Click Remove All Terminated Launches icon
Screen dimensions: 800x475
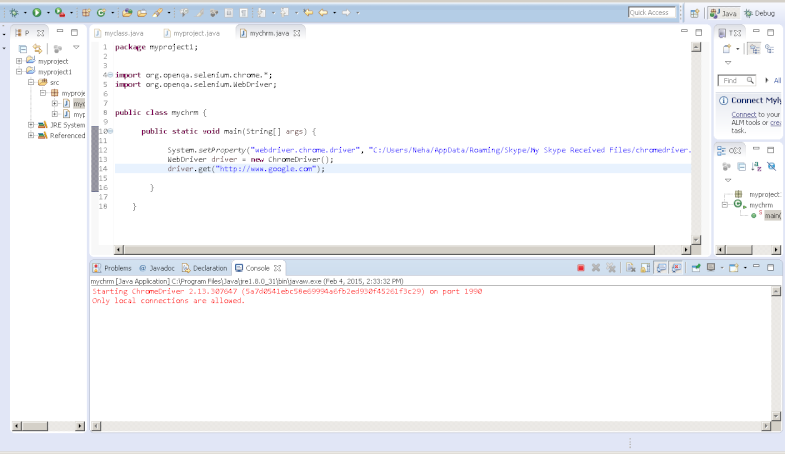[611, 268]
